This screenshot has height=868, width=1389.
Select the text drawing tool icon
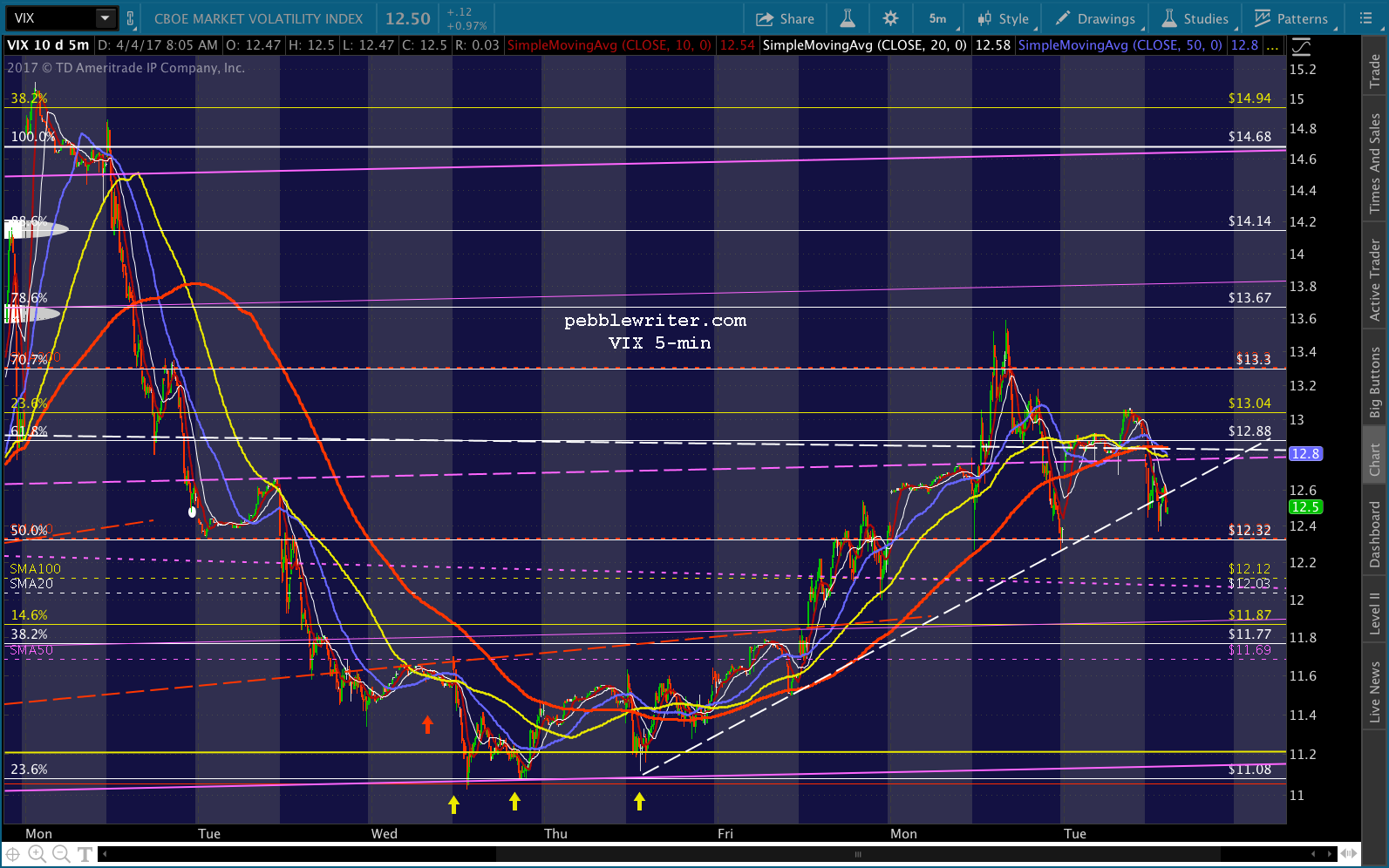(x=85, y=854)
